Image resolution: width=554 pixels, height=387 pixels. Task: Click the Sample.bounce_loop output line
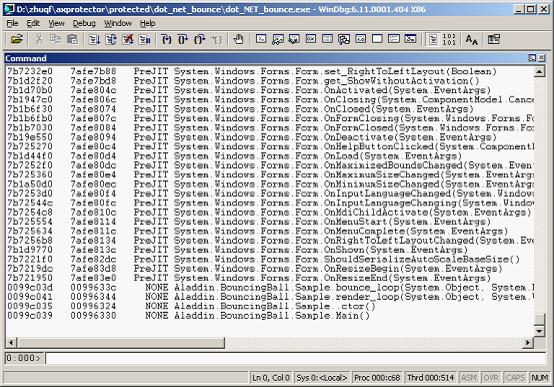pos(270,287)
